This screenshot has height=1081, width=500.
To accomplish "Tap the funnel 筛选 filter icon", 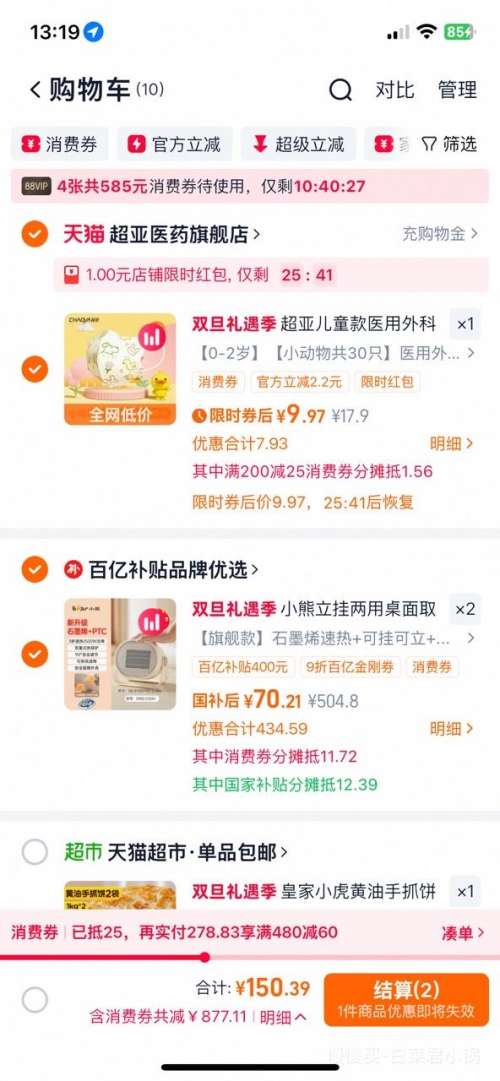I will tap(429, 144).
